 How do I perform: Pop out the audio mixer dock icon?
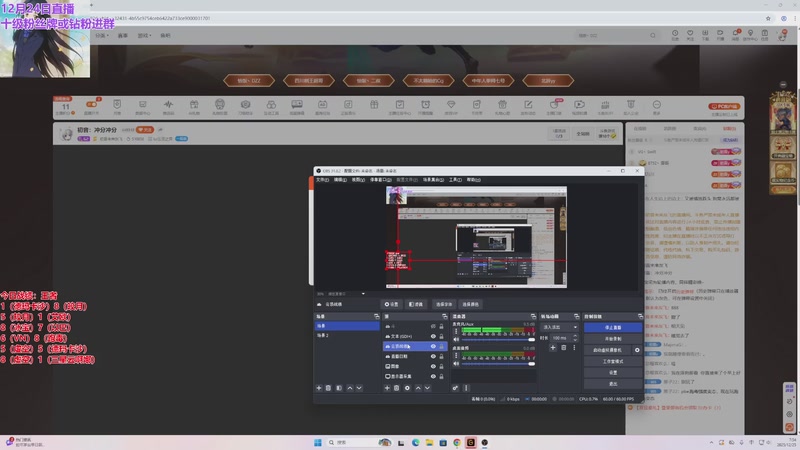533,317
